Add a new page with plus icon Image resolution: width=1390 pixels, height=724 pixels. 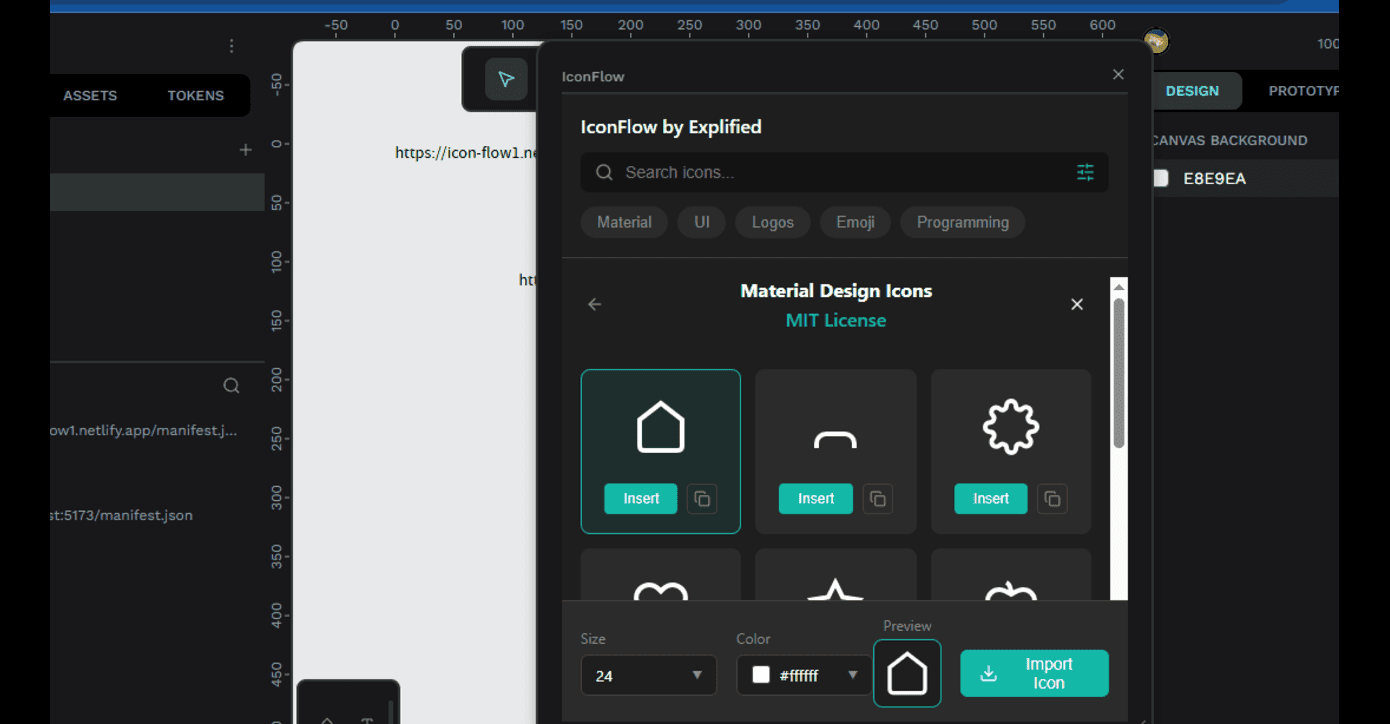point(245,150)
